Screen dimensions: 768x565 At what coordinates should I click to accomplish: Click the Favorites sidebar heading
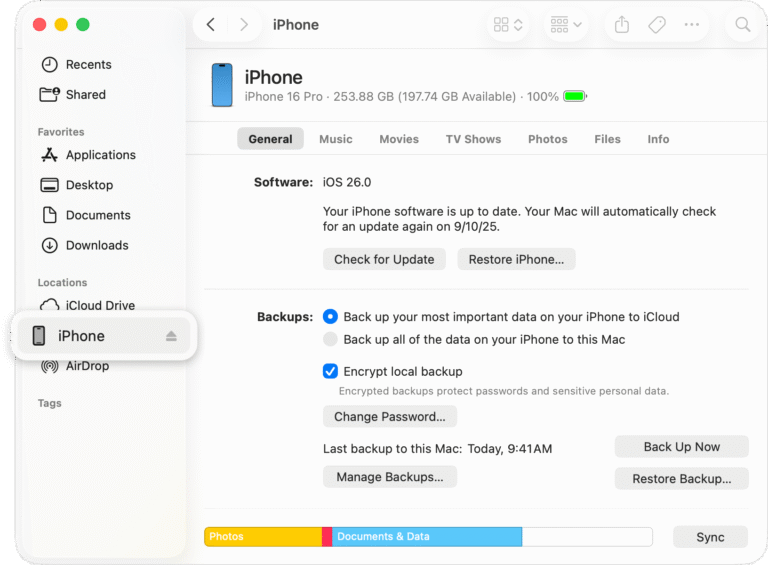(61, 132)
